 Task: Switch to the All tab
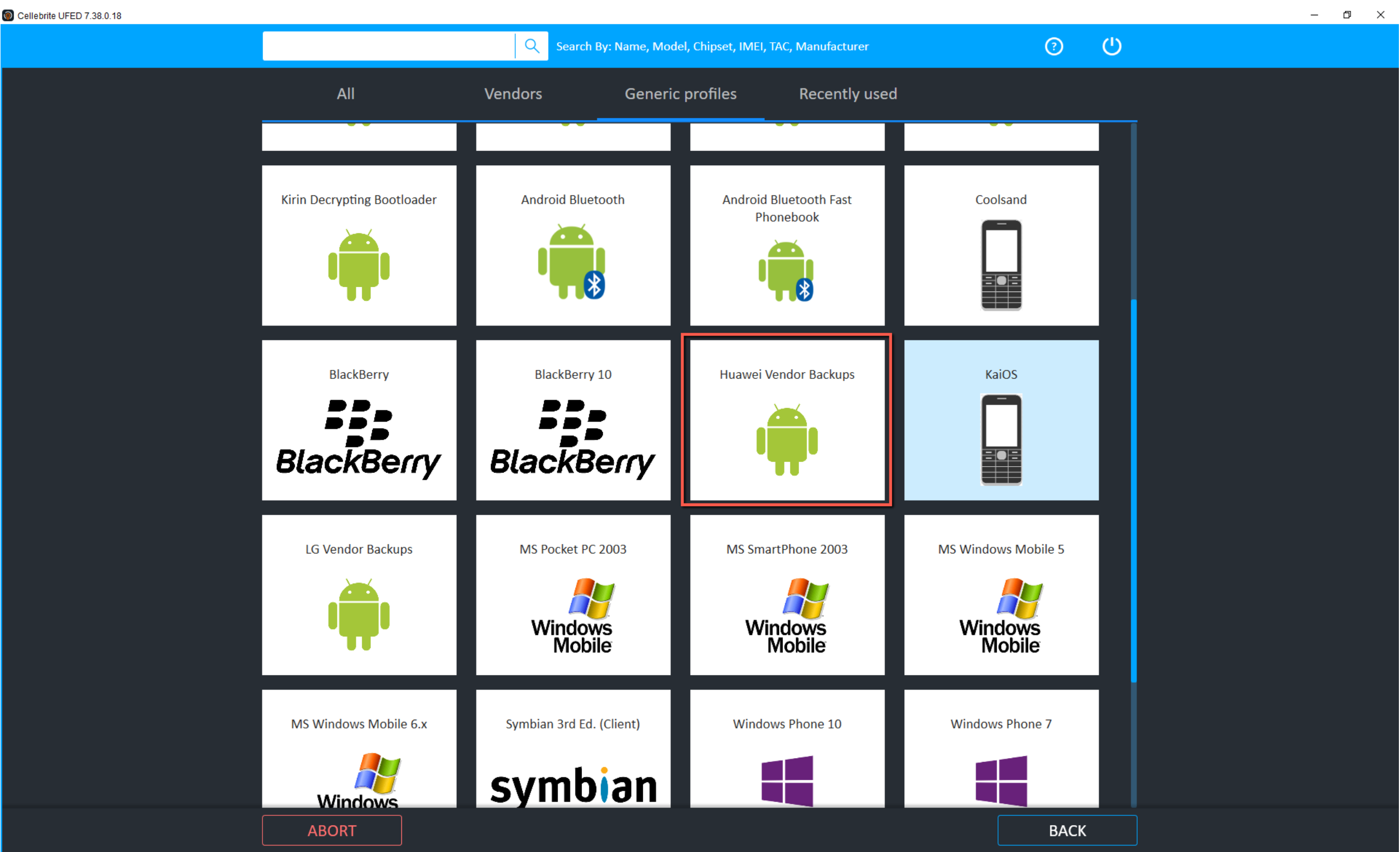(x=345, y=94)
